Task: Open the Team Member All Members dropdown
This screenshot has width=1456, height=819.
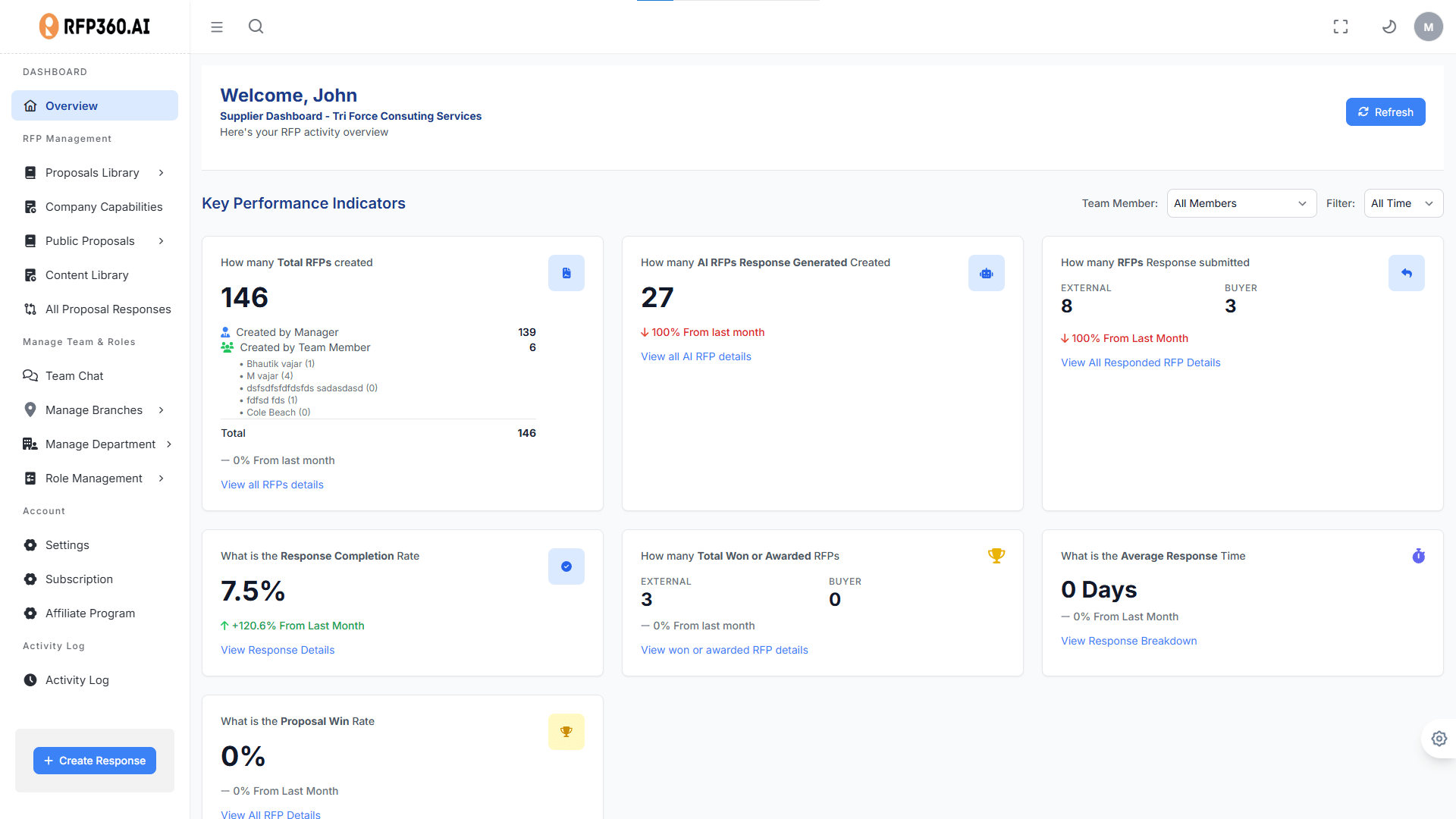Action: (x=1241, y=203)
